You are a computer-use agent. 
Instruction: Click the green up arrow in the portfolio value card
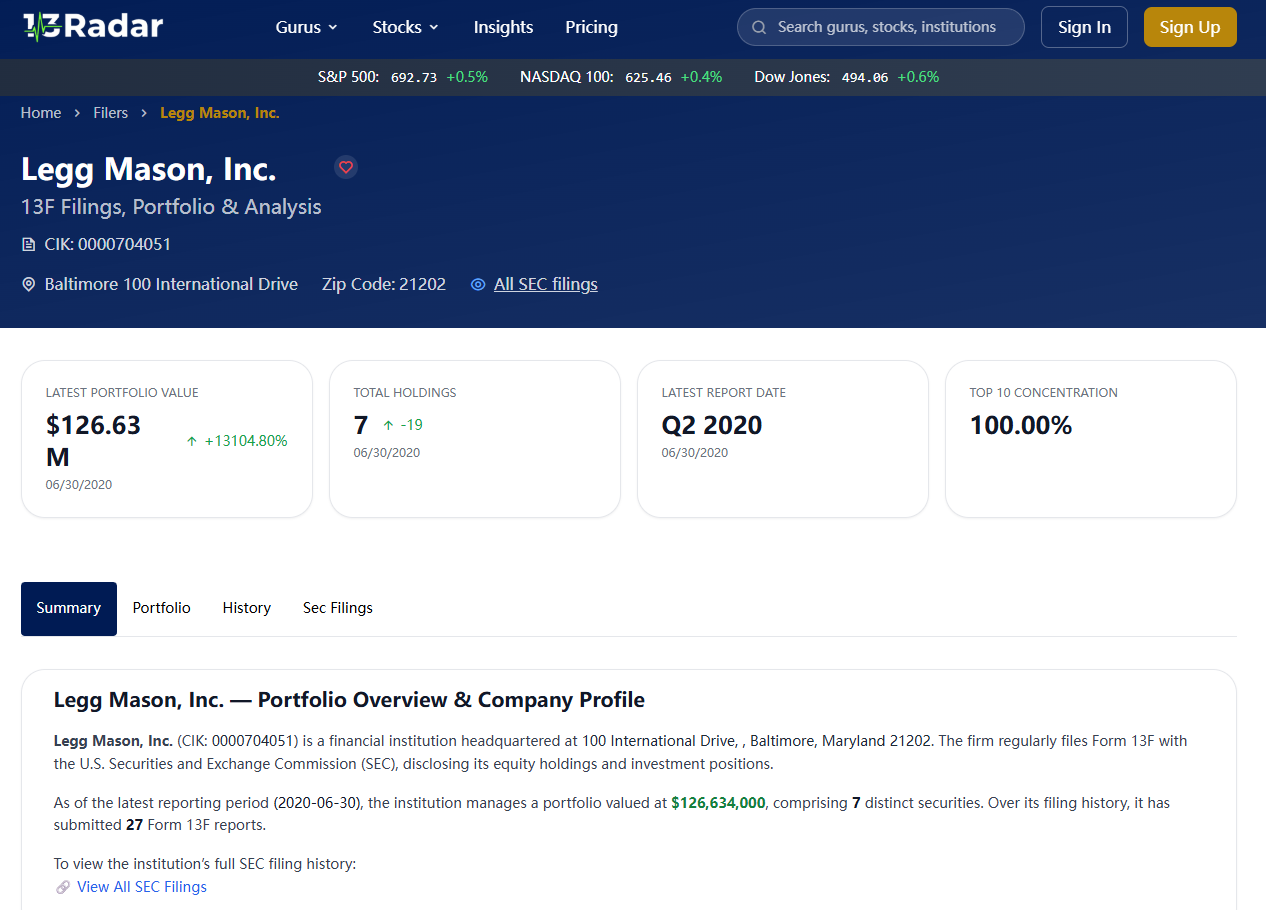pyautogui.click(x=192, y=441)
